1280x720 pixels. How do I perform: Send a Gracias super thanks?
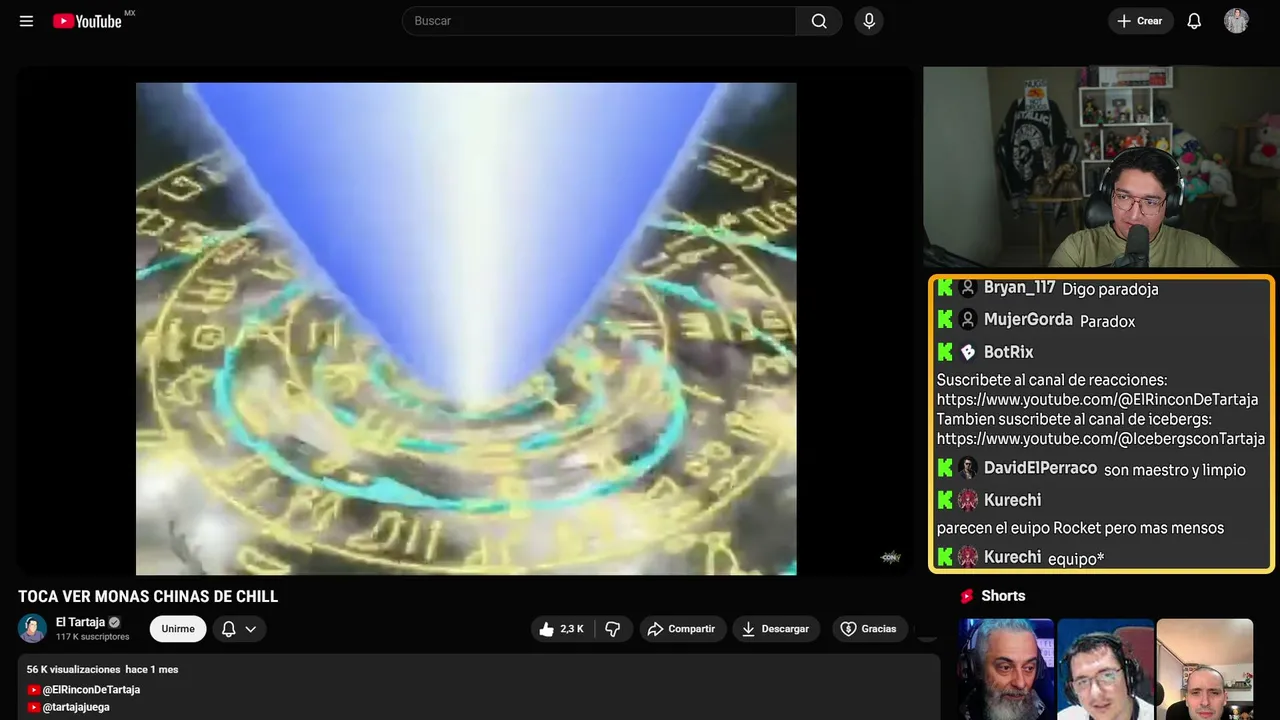868,629
